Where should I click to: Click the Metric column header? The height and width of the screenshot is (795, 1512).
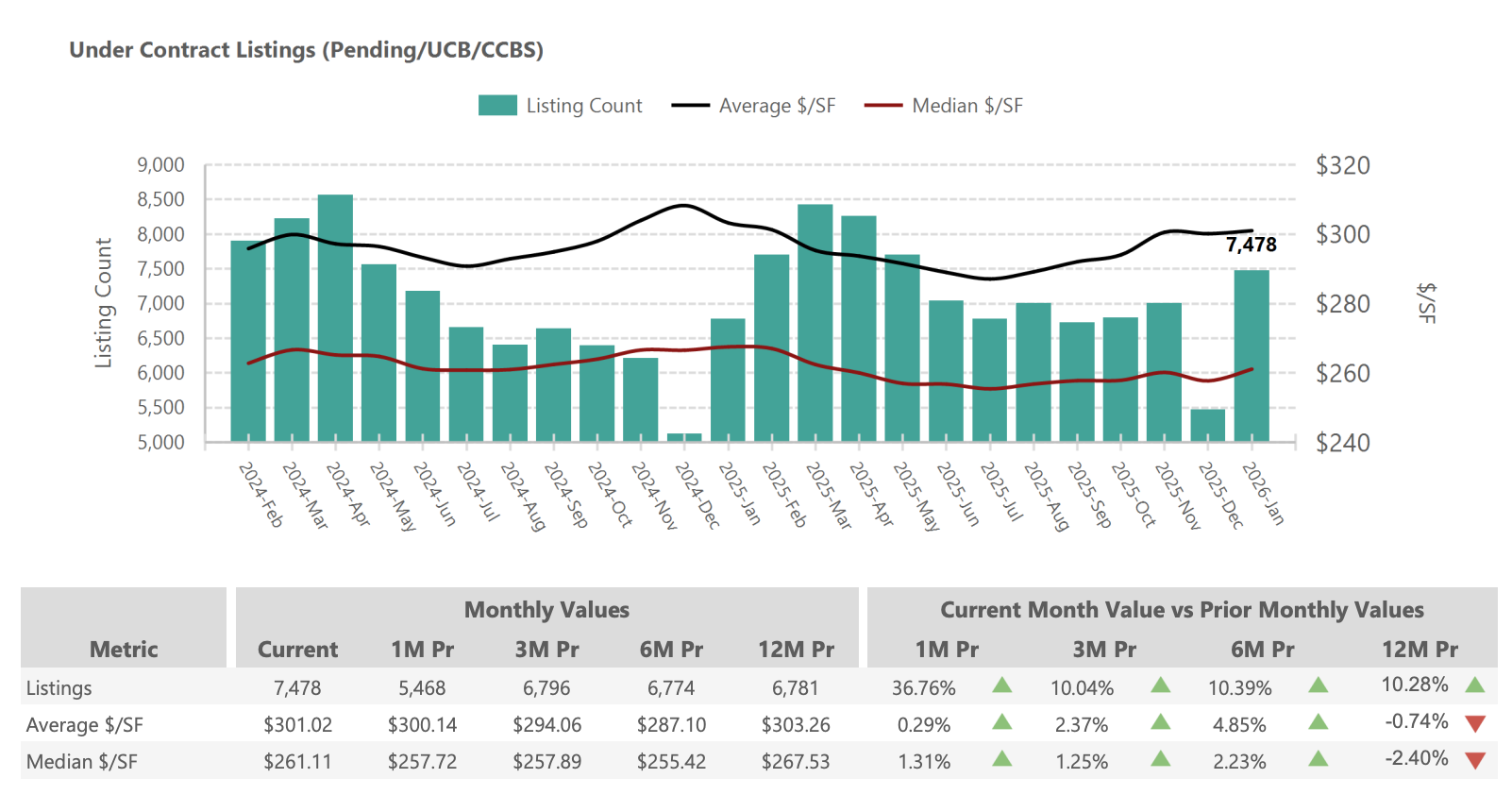(x=124, y=650)
